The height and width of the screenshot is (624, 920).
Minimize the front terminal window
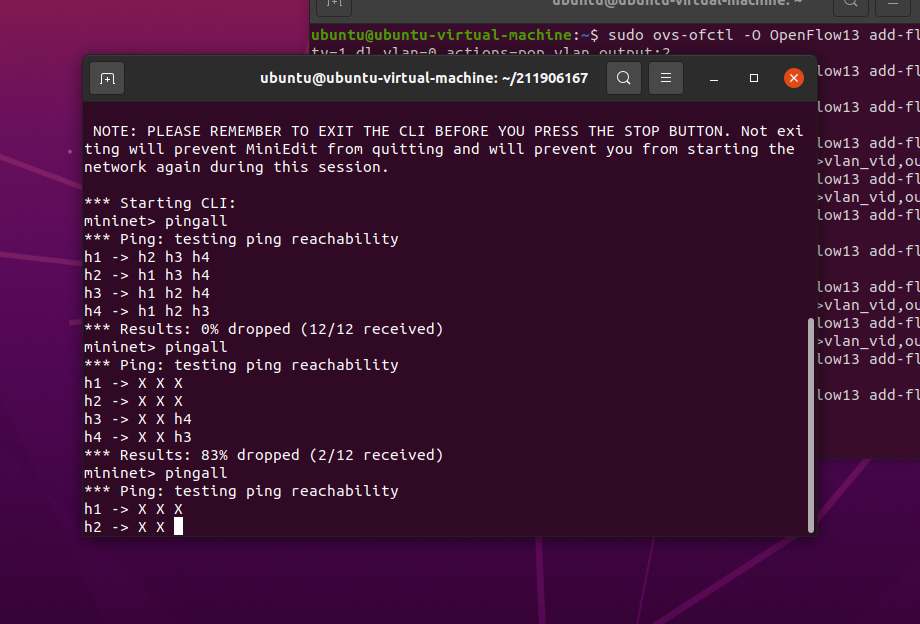coord(714,78)
